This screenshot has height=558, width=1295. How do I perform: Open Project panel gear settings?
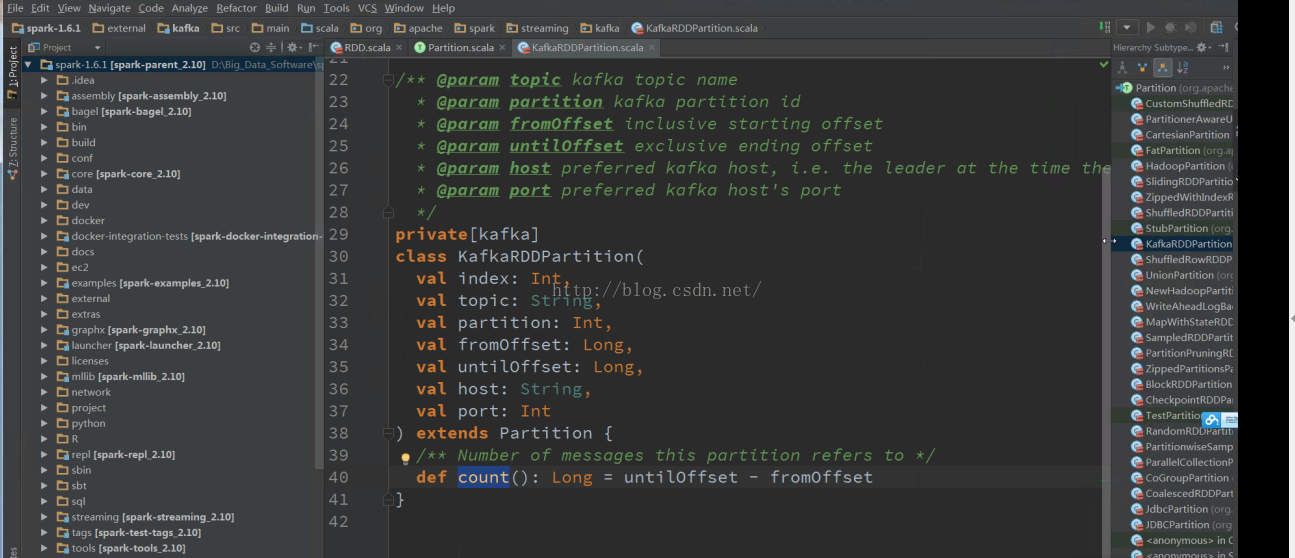[x=294, y=47]
